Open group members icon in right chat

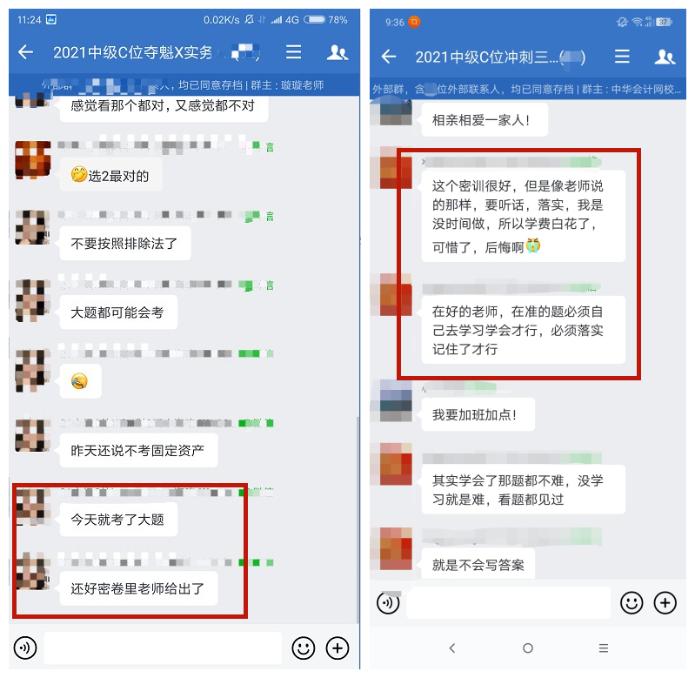click(665, 57)
